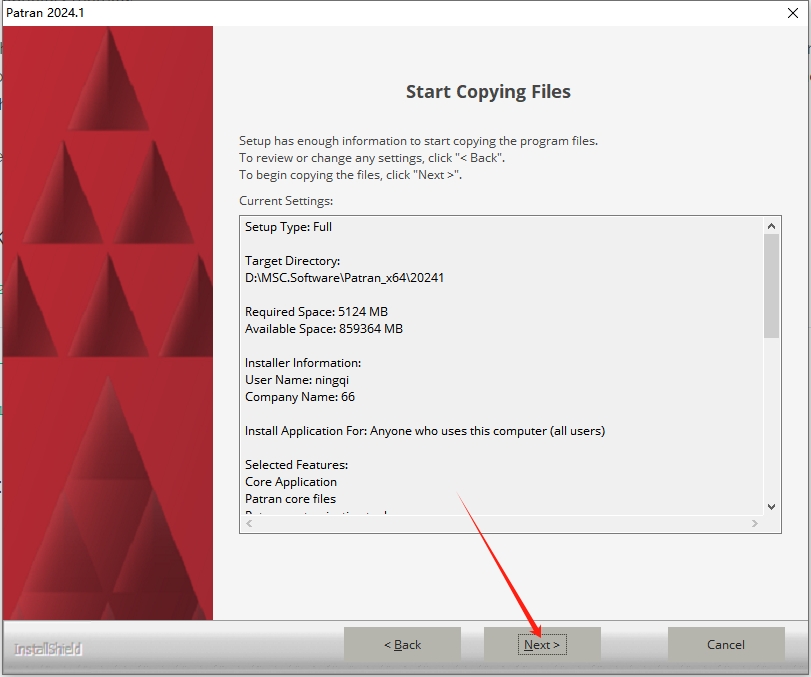Viewport: 811px width, 677px height.
Task: Click the target directory path text
Action: [x=344, y=278]
